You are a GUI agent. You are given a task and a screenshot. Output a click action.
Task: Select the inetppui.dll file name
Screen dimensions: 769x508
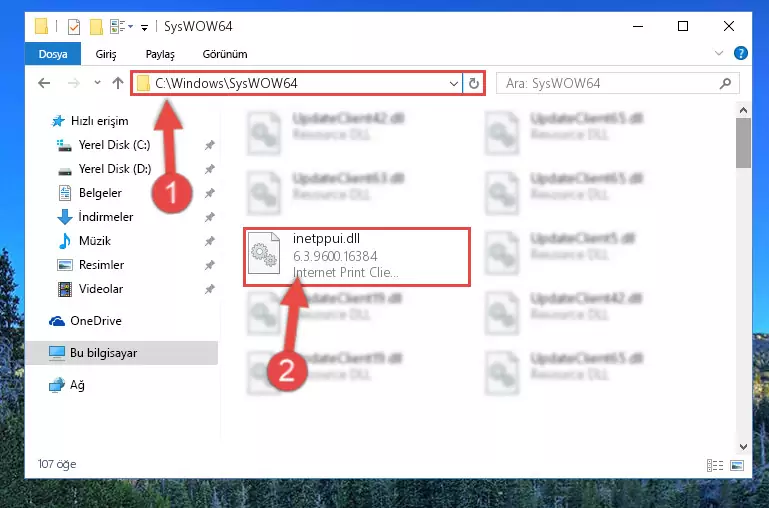(x=326, y=239)
